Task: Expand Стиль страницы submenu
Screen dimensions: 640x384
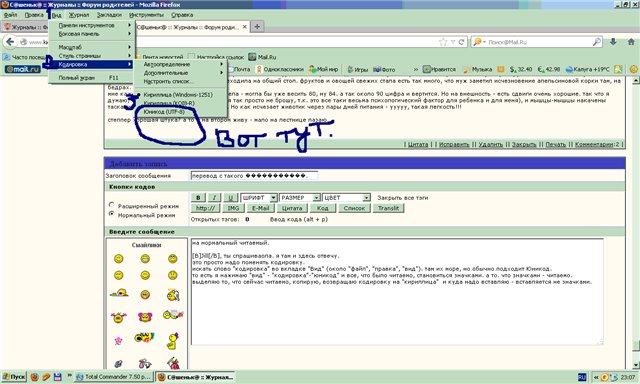Action: (92, 56)
